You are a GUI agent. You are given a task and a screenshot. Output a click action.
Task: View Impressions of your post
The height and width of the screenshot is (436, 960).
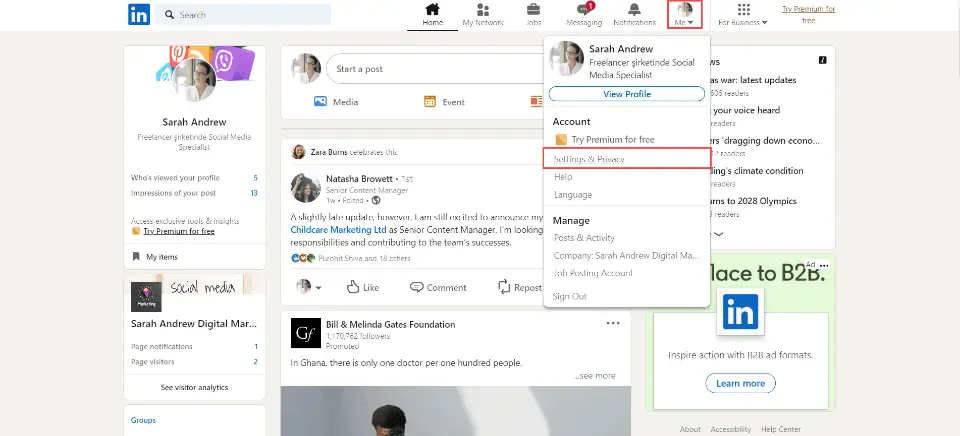(194, 193)
